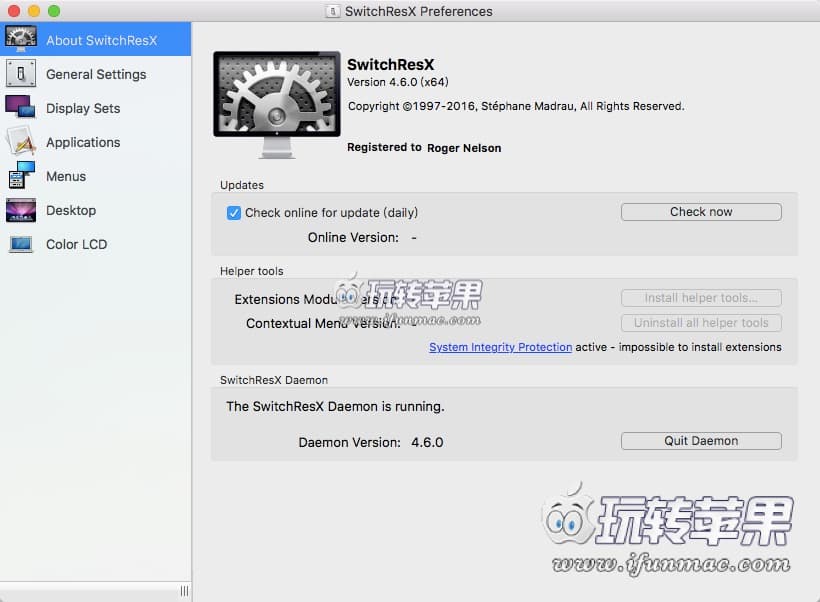Toggle Check online for update checkbox
820x602 pixels.
click(x=234, y=213)
